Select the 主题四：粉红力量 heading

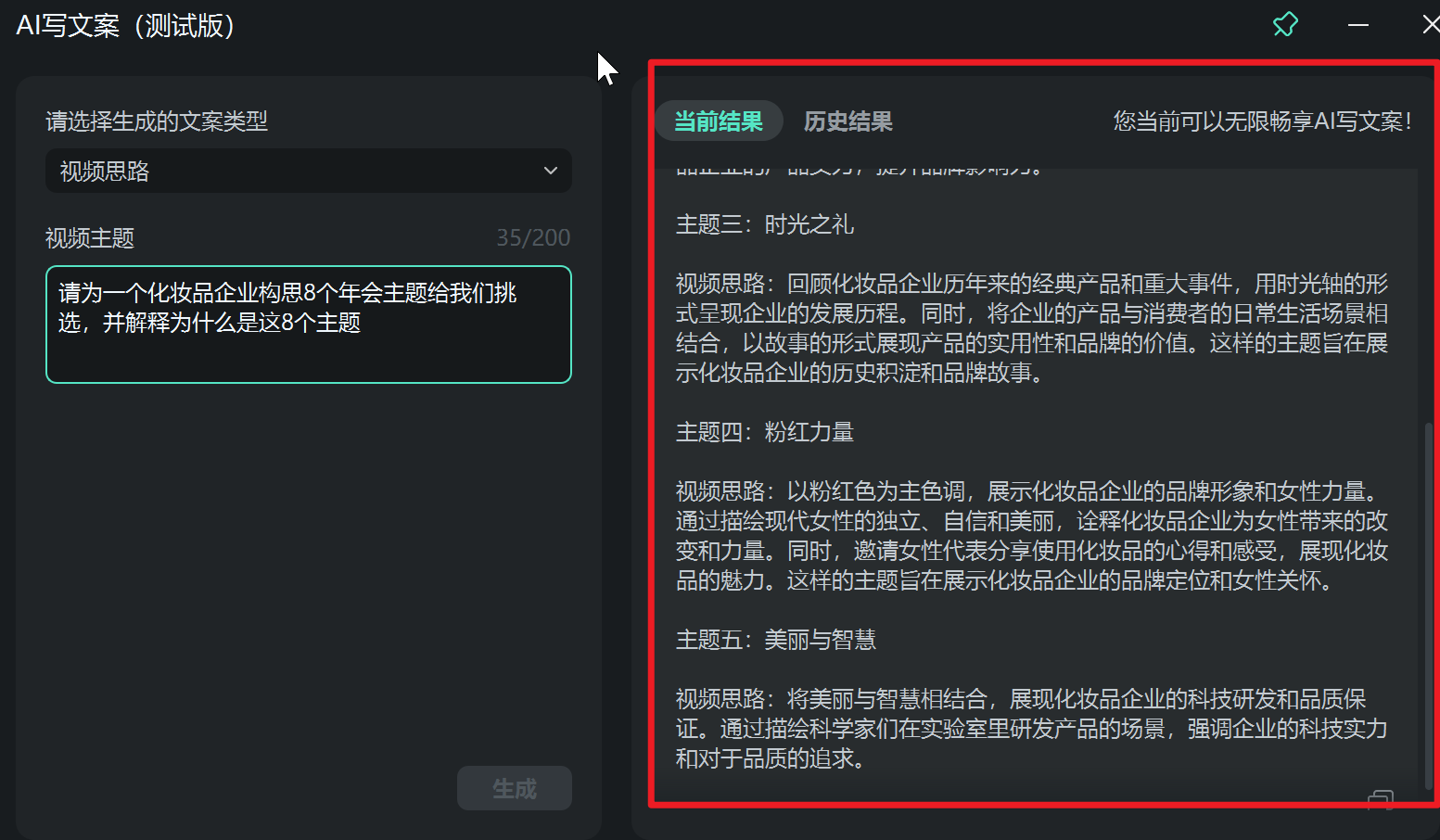(764, 432)
